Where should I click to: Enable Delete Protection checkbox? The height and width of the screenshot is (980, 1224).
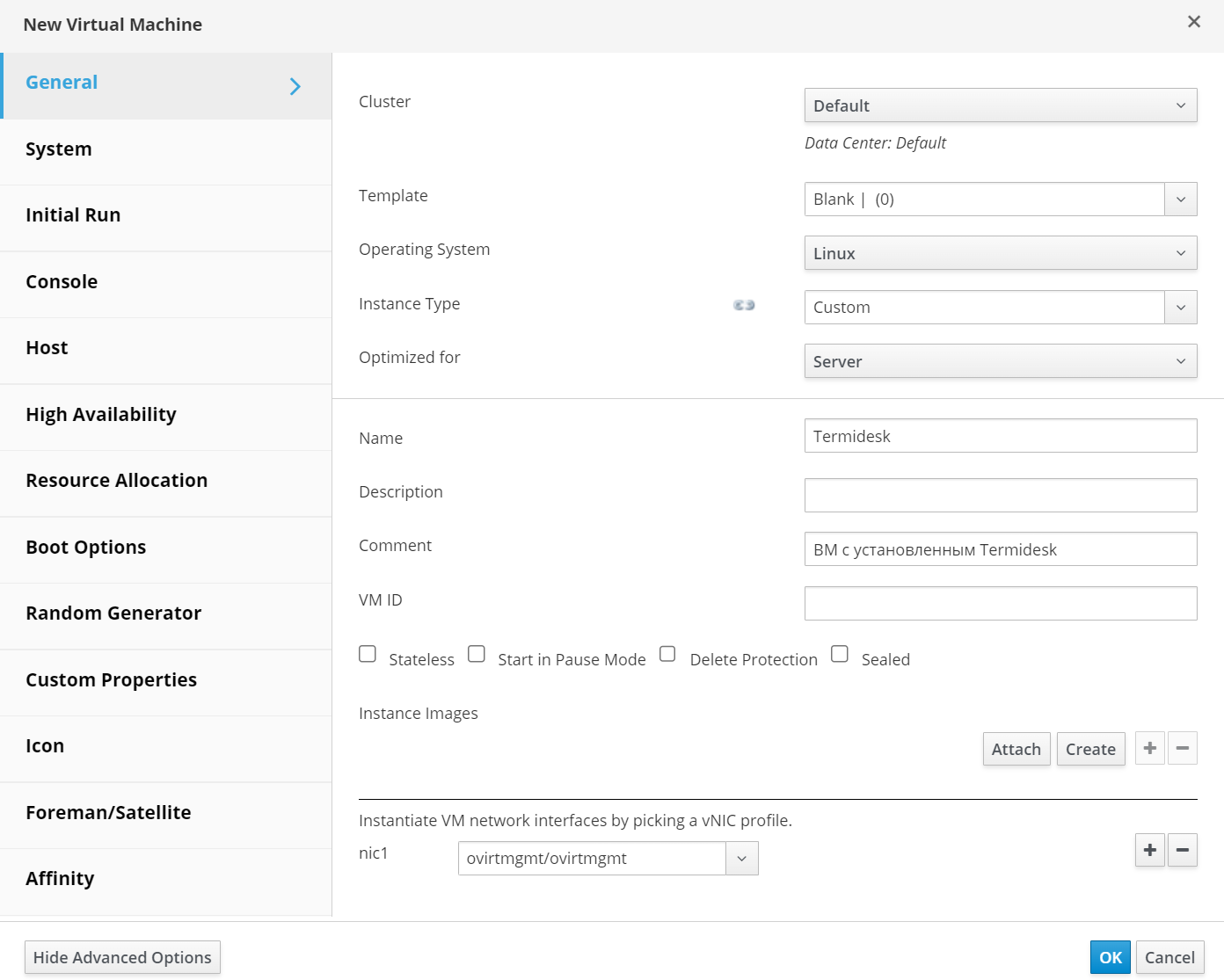[x=667, y=654]
